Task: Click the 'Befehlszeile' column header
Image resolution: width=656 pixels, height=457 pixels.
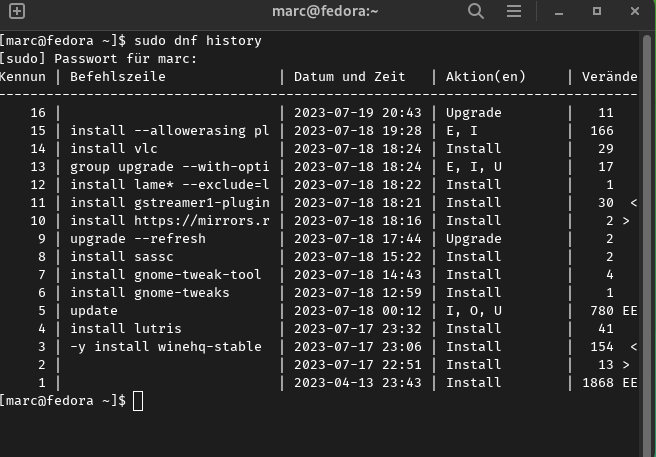Action: click(118, 77)
